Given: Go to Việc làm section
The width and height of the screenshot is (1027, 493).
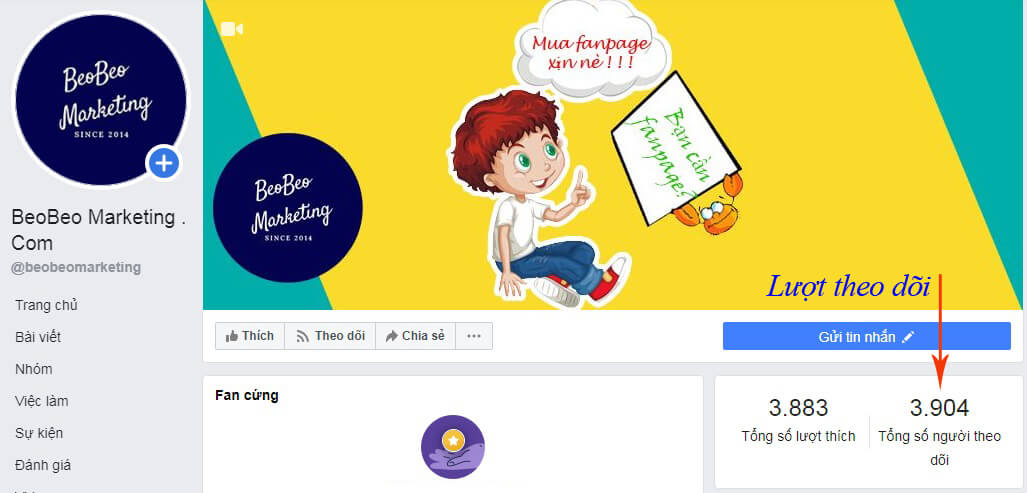Looking at the screenshot, I should (x=42, y=401).
